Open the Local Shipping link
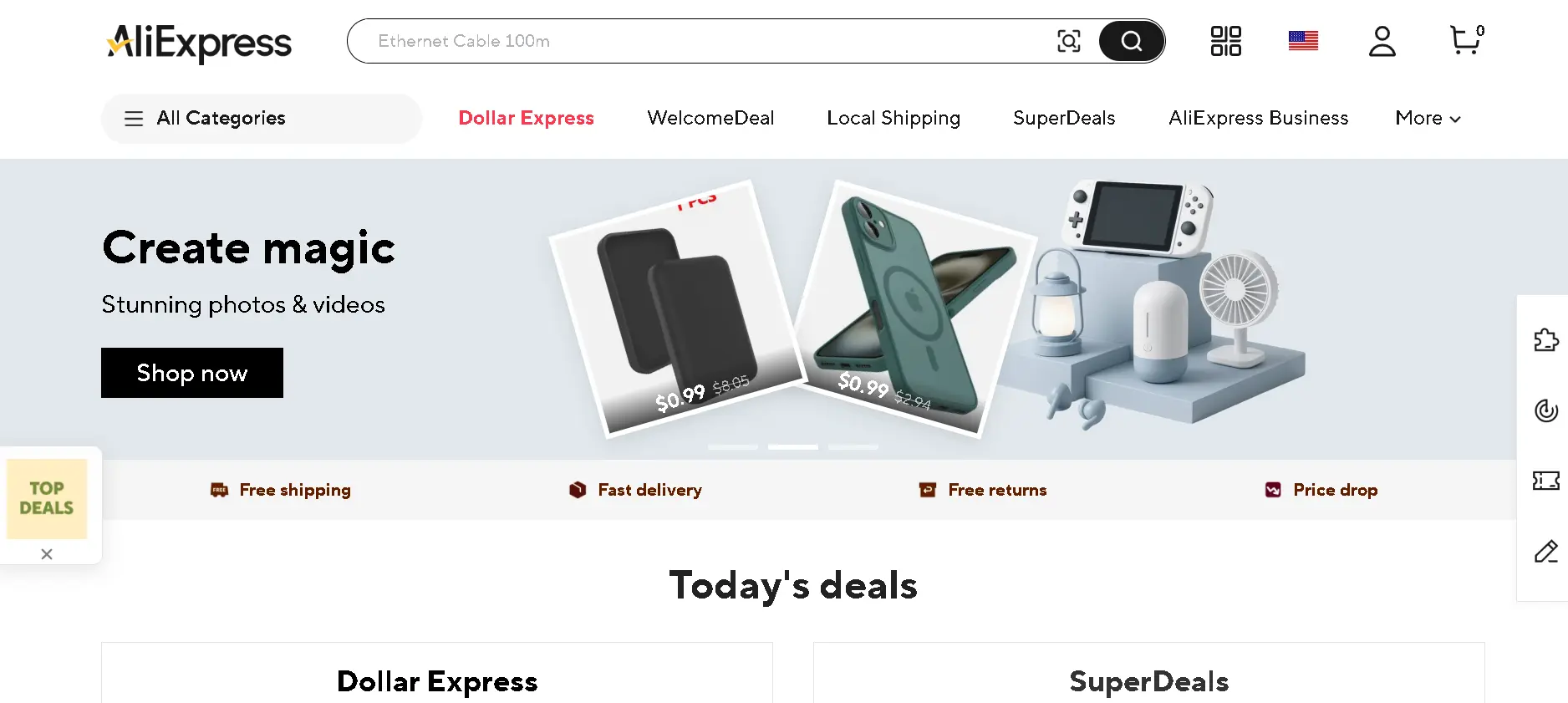1568x703 pixels. coord(893,118)
